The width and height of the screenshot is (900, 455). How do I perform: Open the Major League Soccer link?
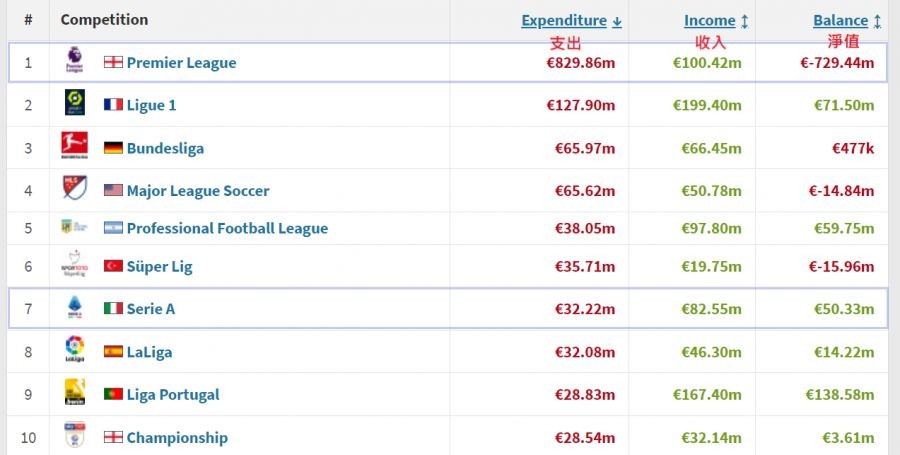click(x=198, y=190)
